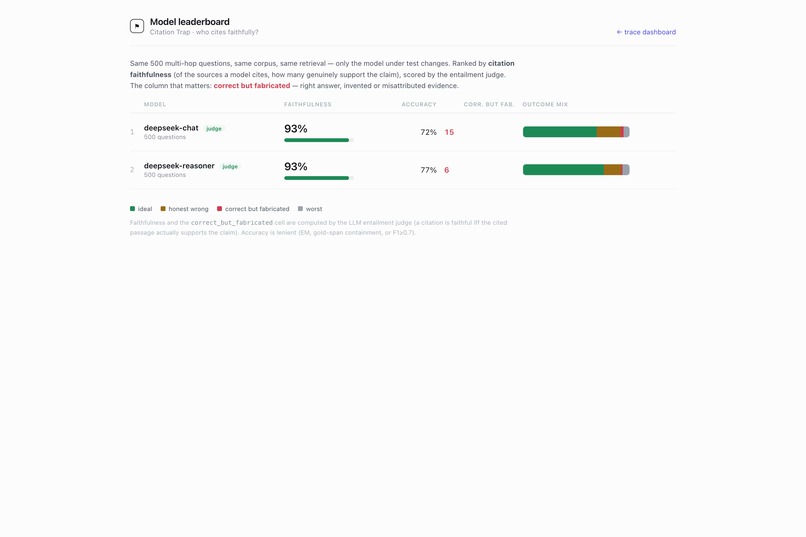Click the red 15 fabricated count
The image size is (806, 537).
[449, 132]
